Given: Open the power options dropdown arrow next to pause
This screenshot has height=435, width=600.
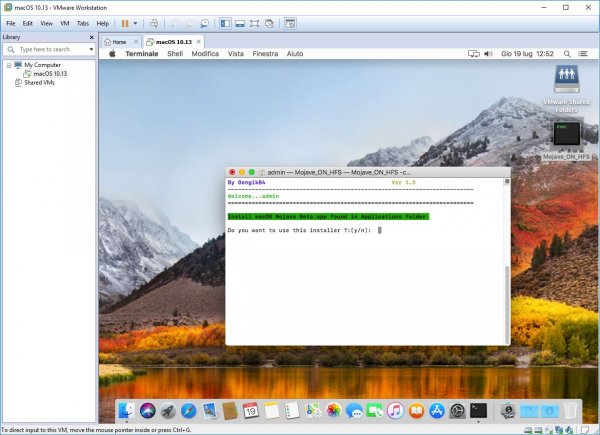Looking at the screenshot, I should click(x=135, y=23).
